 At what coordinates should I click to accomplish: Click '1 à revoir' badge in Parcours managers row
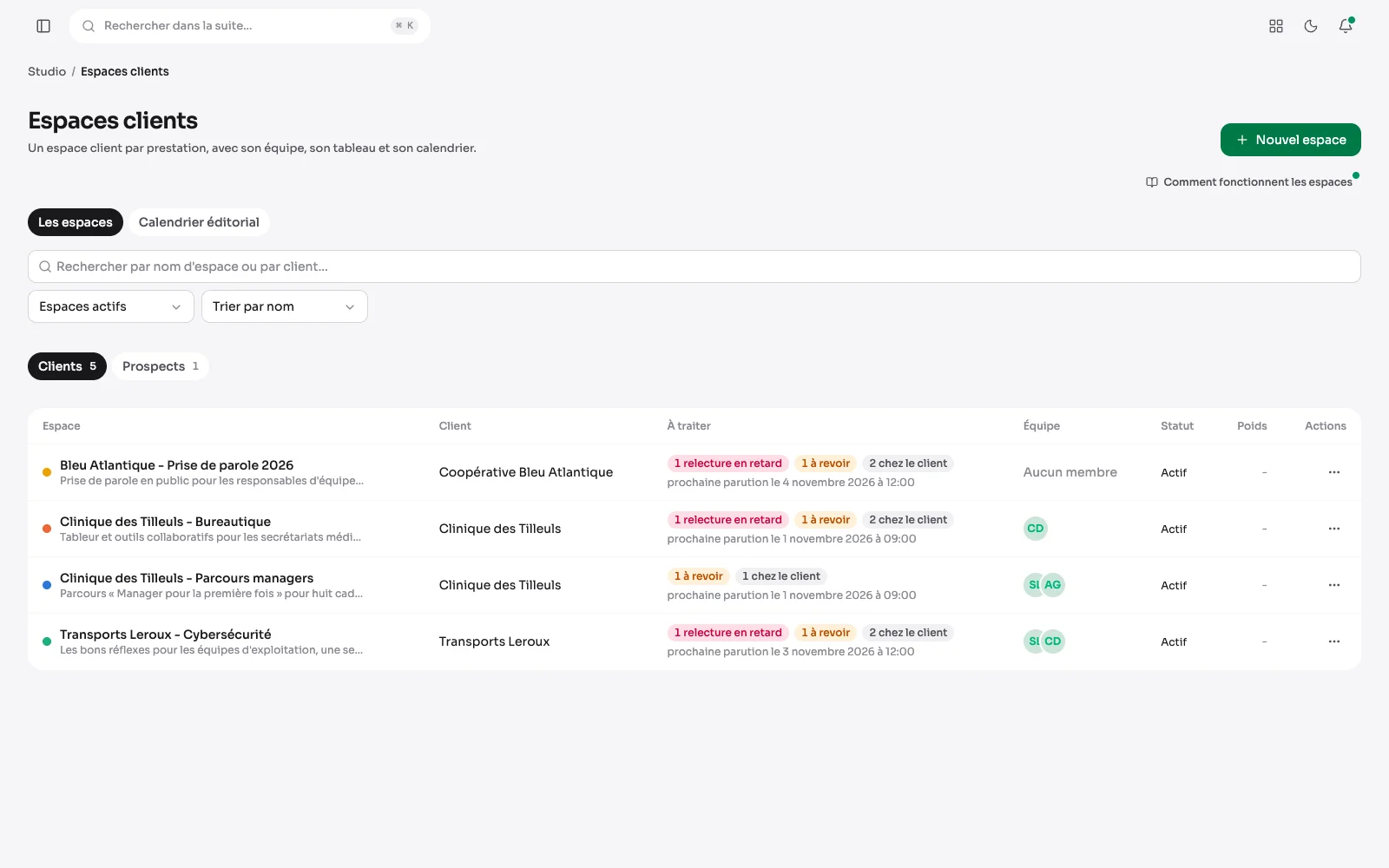pyautogui.click(x=698, y=576)
